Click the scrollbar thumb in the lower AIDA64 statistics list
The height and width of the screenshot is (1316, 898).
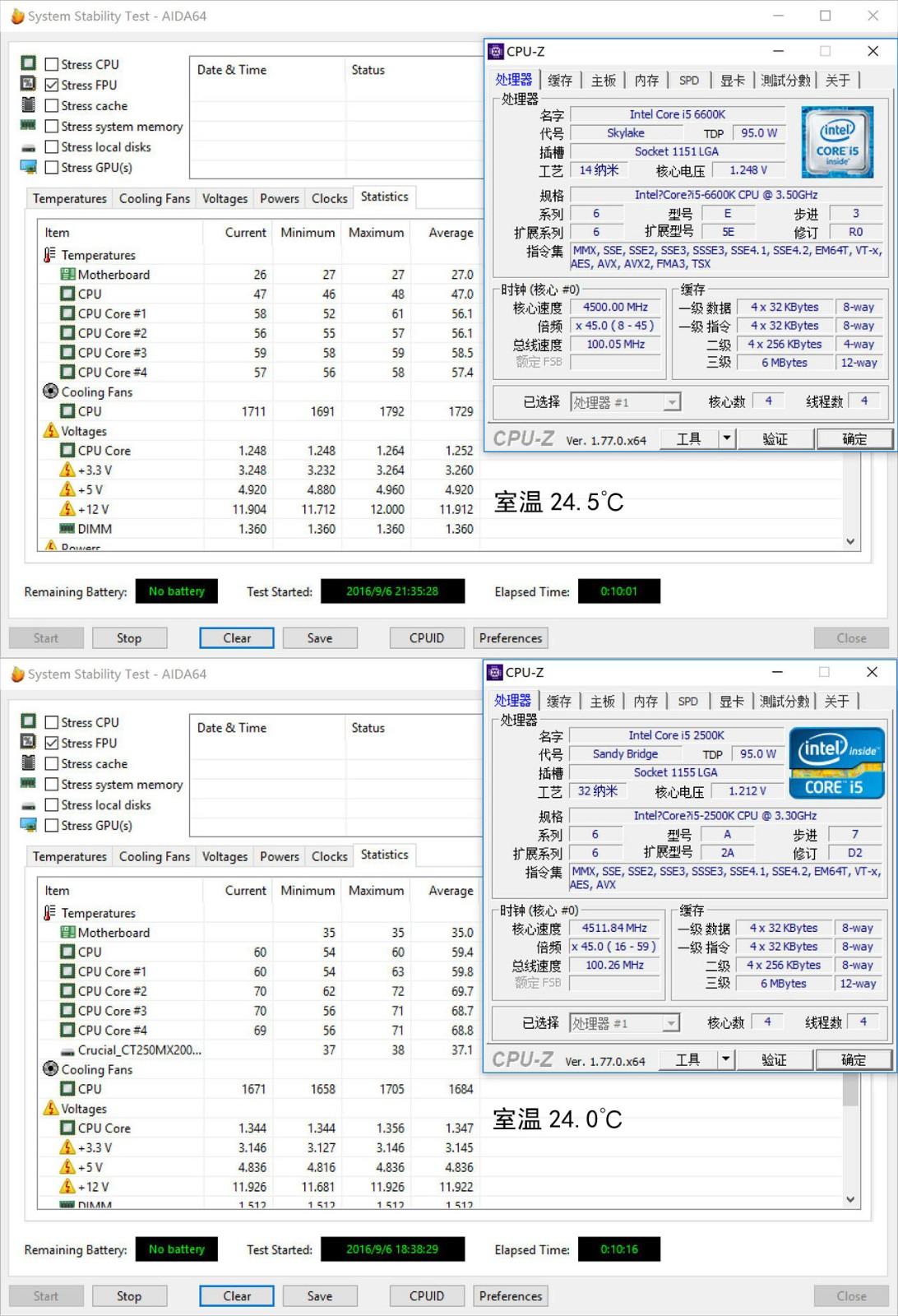click(x=850, y=1090)
